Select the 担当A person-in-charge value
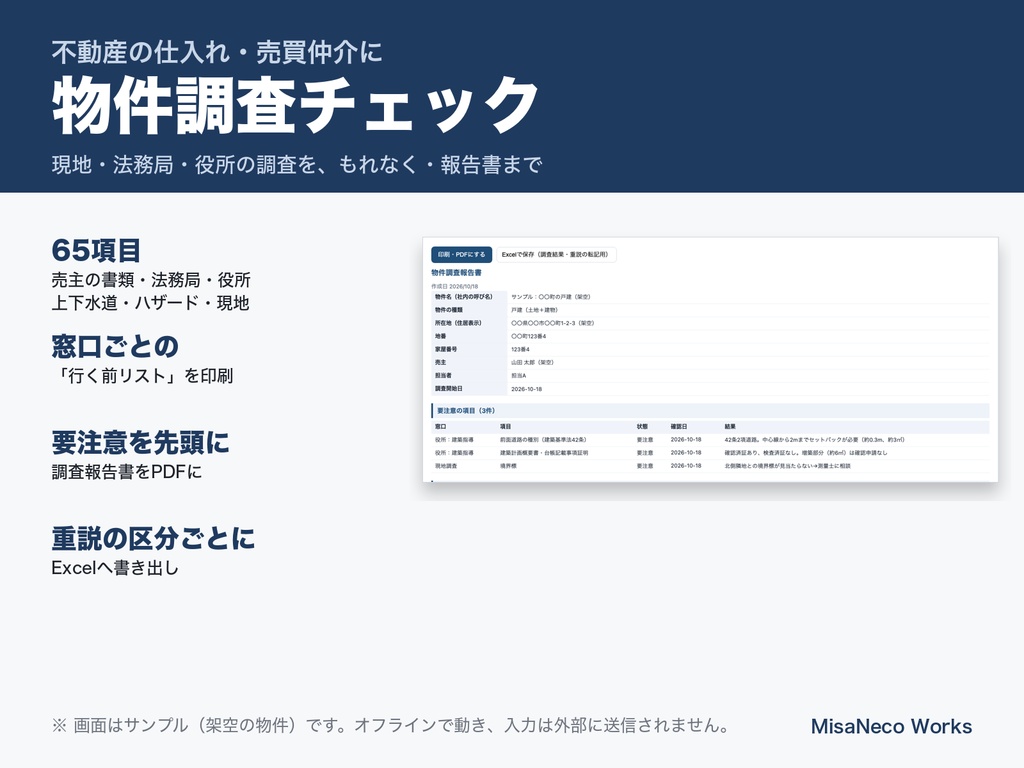Viewport: 1024px width, 768px height. click(x=519, y=376)
